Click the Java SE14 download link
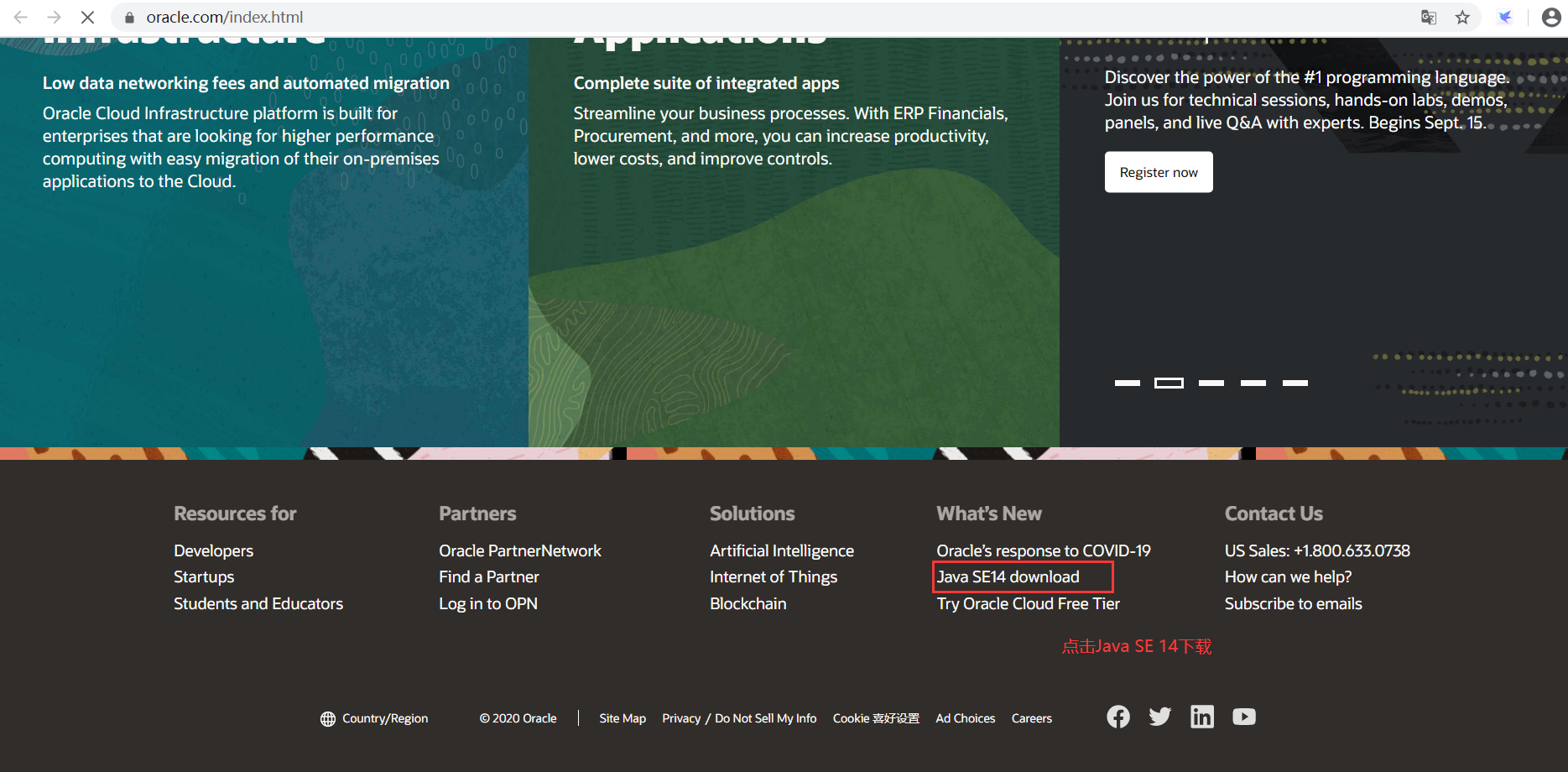This screenshot has height=772, width=1568. [x=1008, y=576]
